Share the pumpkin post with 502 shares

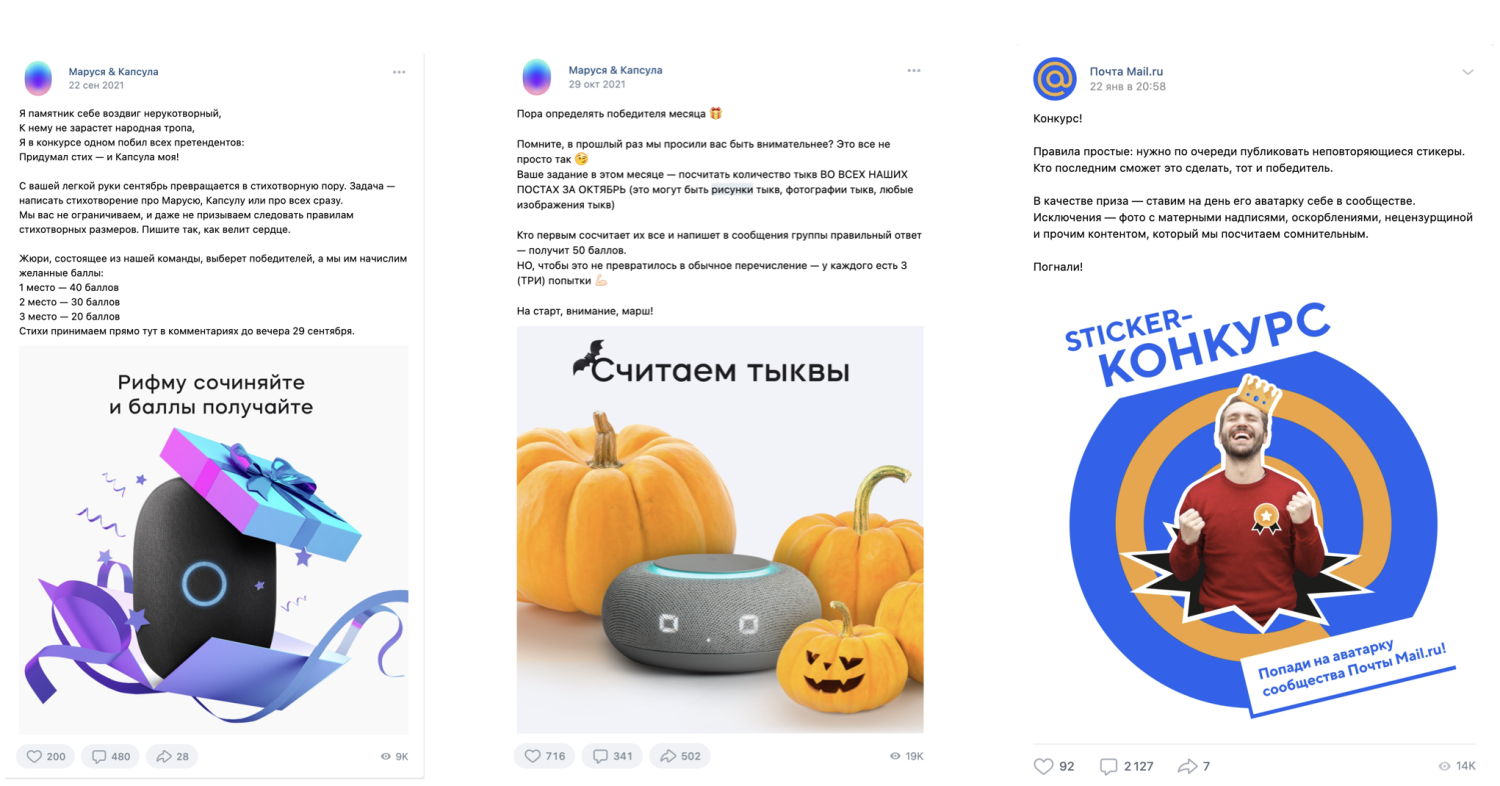point(680,756)
